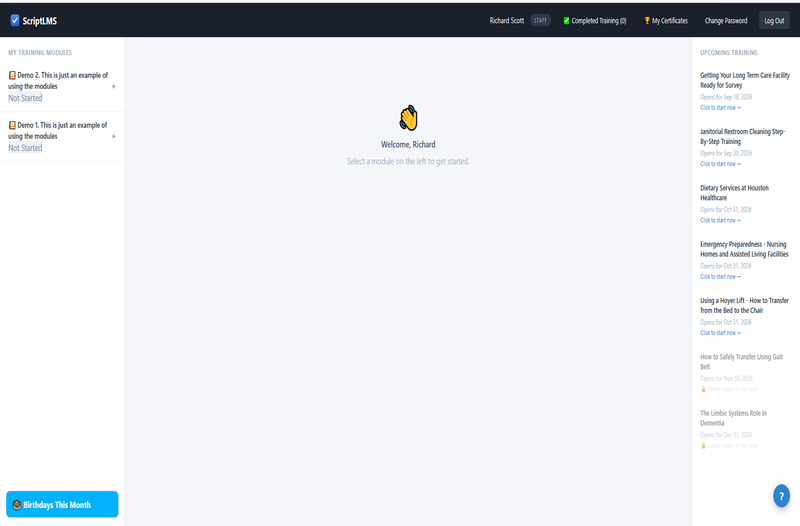Click the Upcoming Training heading
The width and height of the screenshot is (800, 526).
(x=729, y=53)
